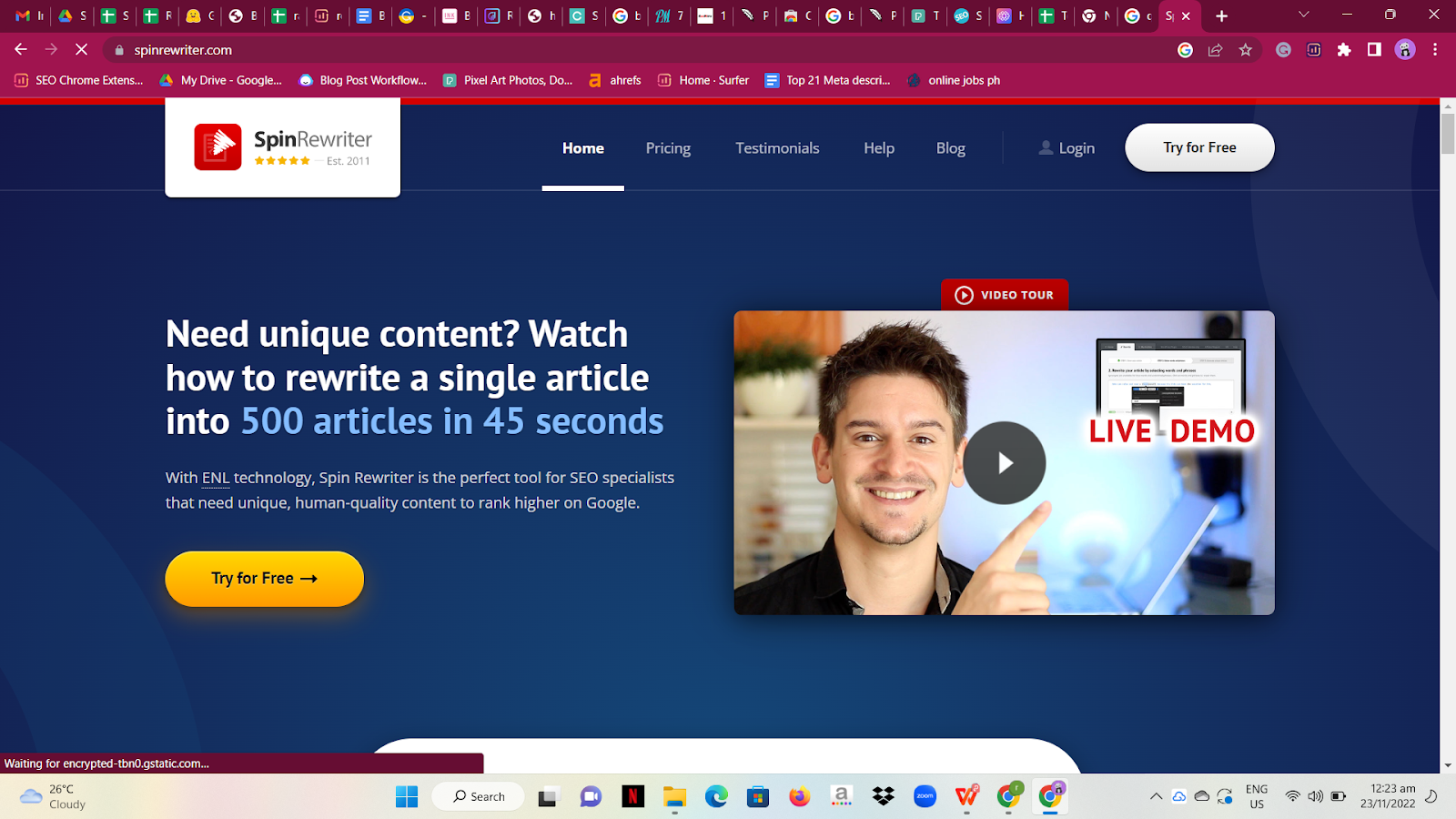Open the tab search dropdown chevron

[1304, 15]
